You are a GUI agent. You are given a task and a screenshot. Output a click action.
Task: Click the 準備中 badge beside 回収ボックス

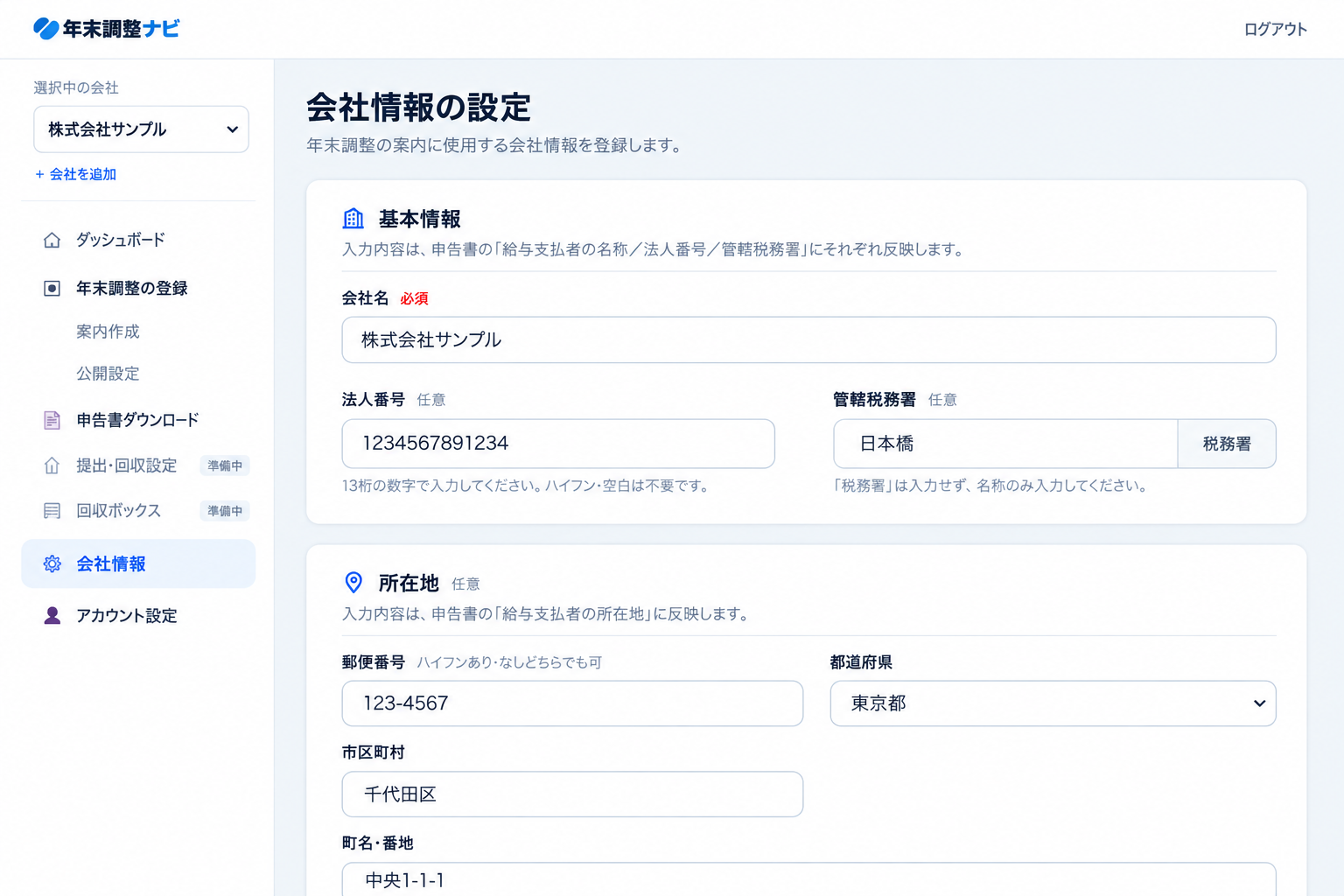click(225, 511)
